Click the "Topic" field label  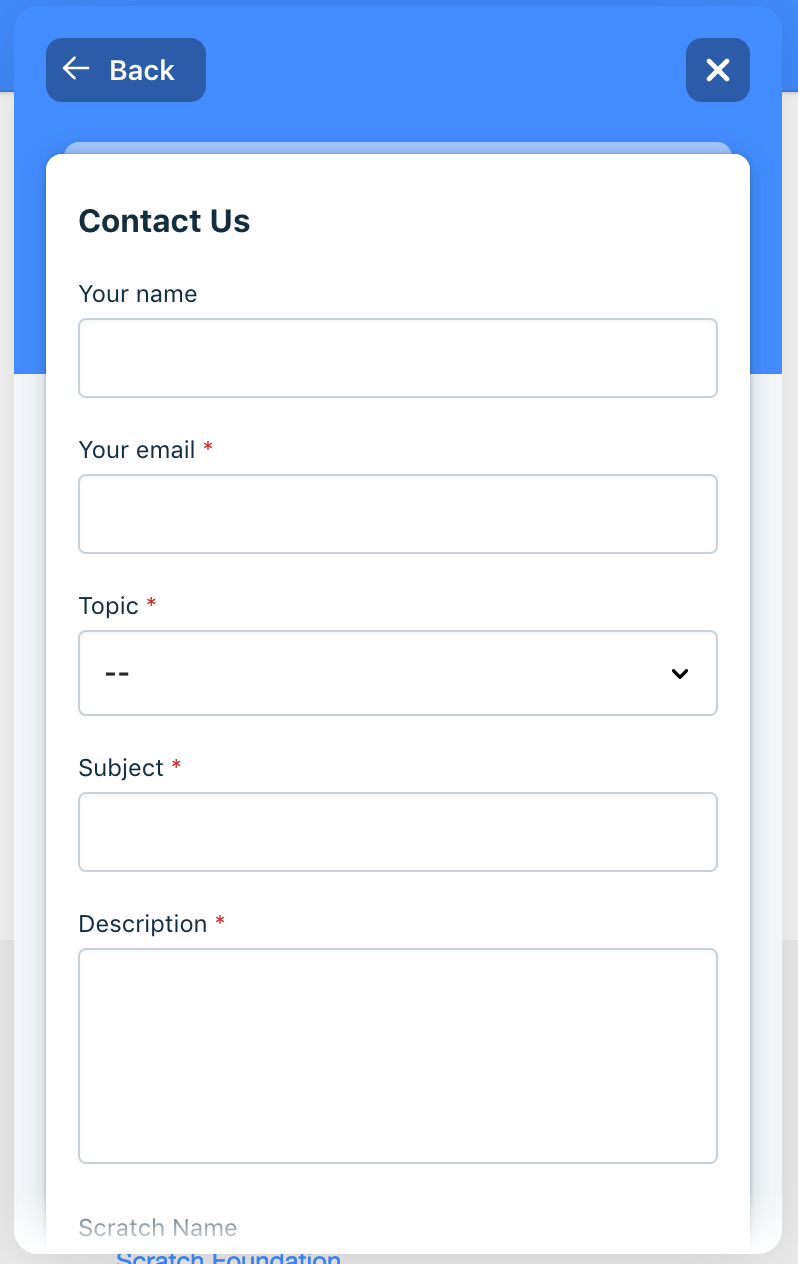click(x=109, y=606)
